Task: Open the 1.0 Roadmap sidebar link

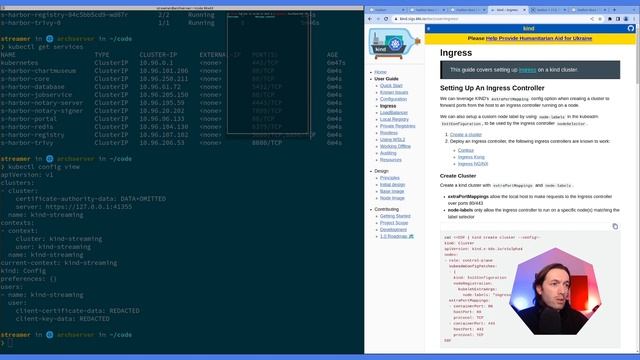Action: coord(397,236)
